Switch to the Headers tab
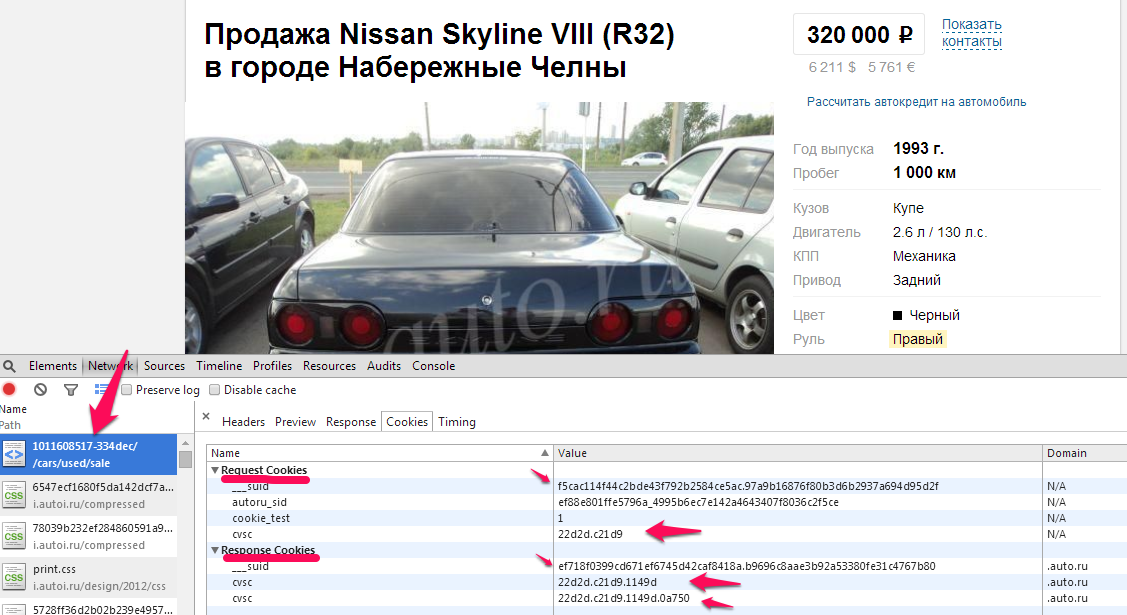1127x615 pixels. (x=243, y=422)
